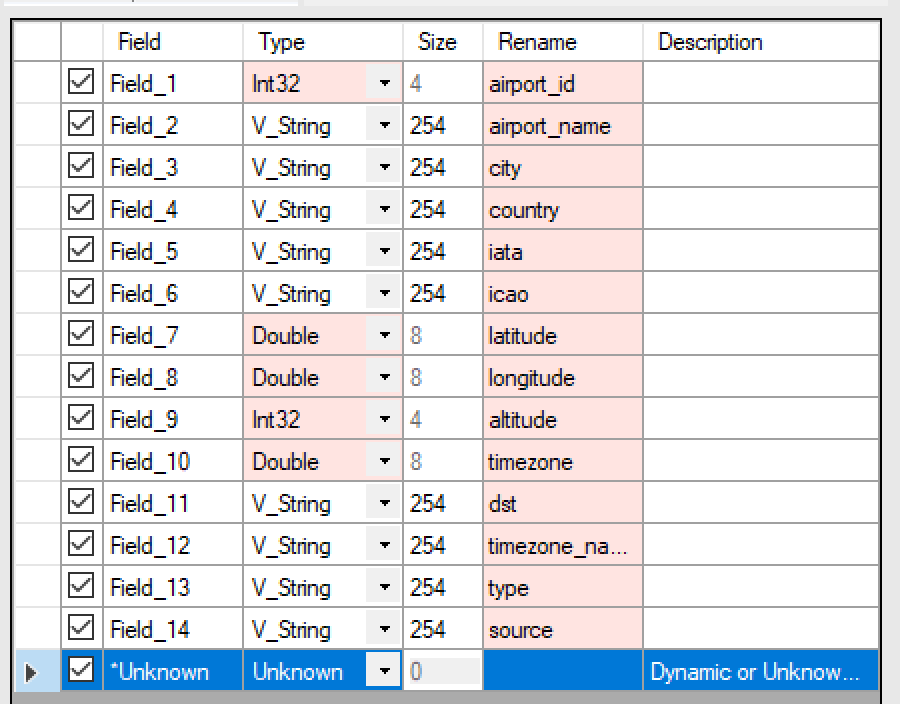900x704 pixels.
Task: Edit the airport_id rename cell
Action: coord(563,83)
